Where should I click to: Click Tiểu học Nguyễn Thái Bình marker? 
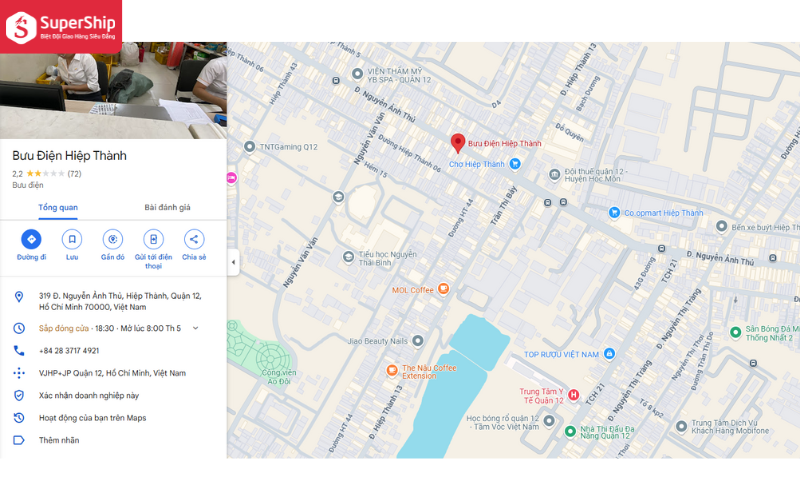point(348,257)
